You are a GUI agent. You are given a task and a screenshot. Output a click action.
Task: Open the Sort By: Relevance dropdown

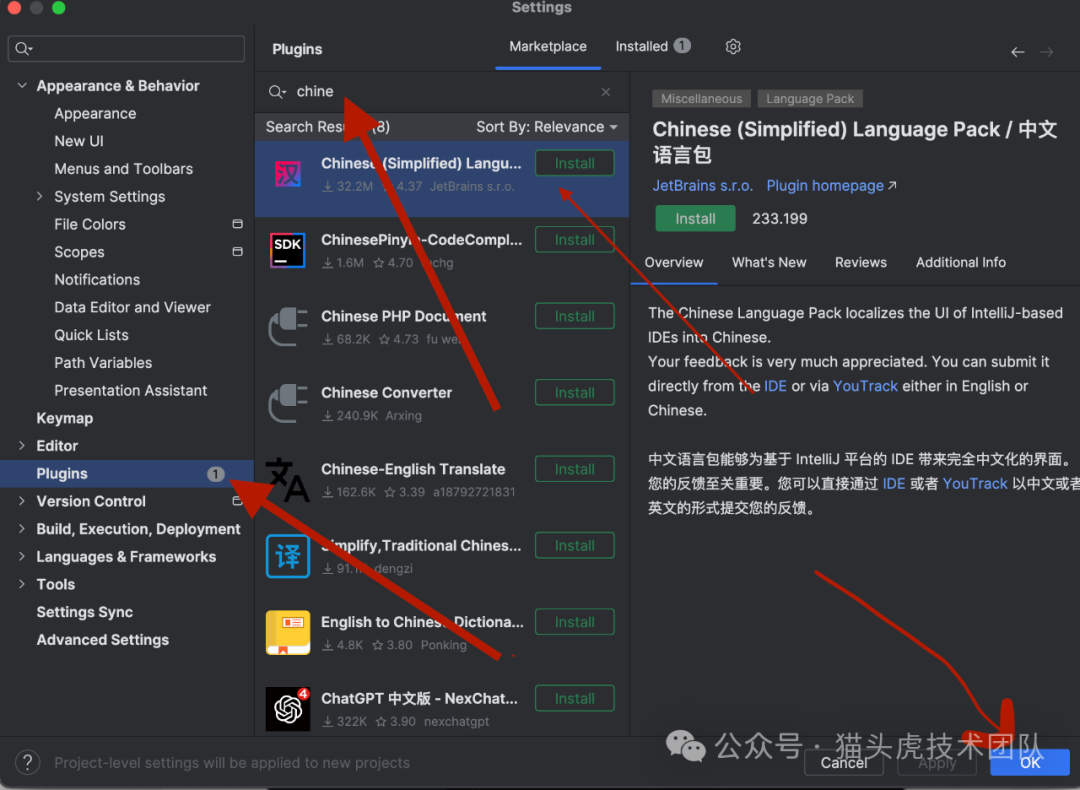click(x=547, y=127)
